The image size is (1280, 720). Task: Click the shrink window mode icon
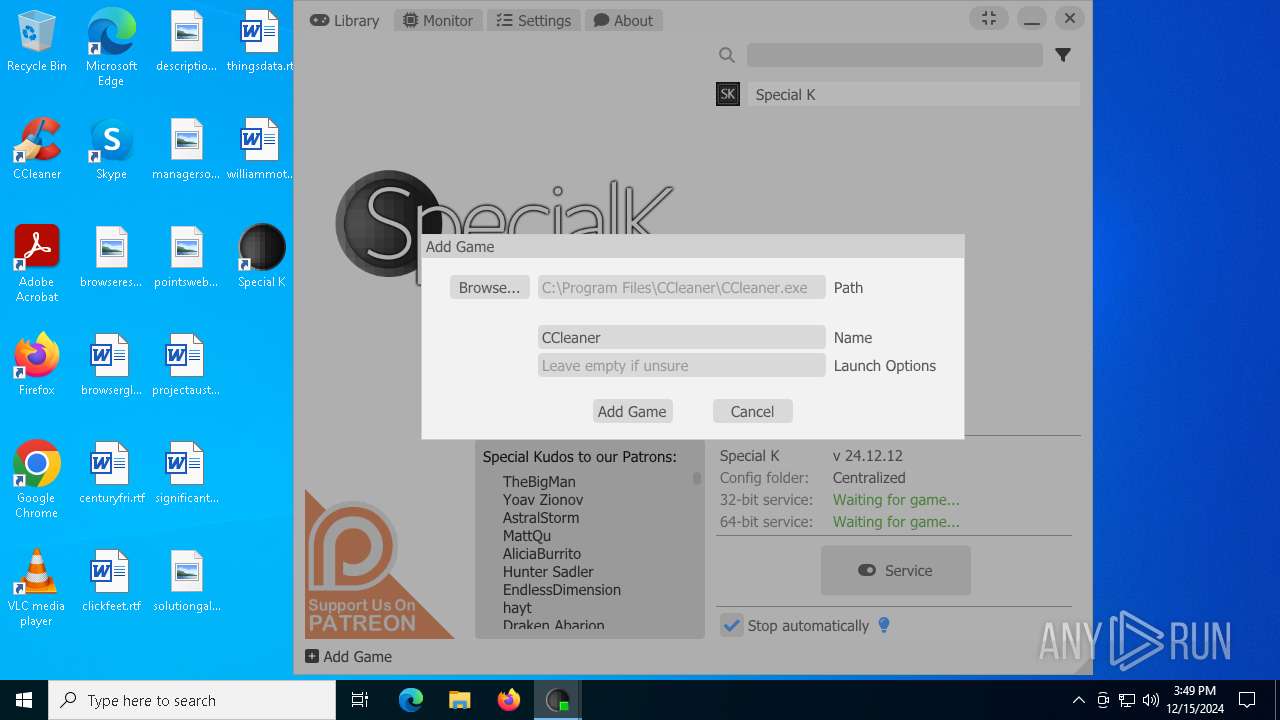coord(989,19)
